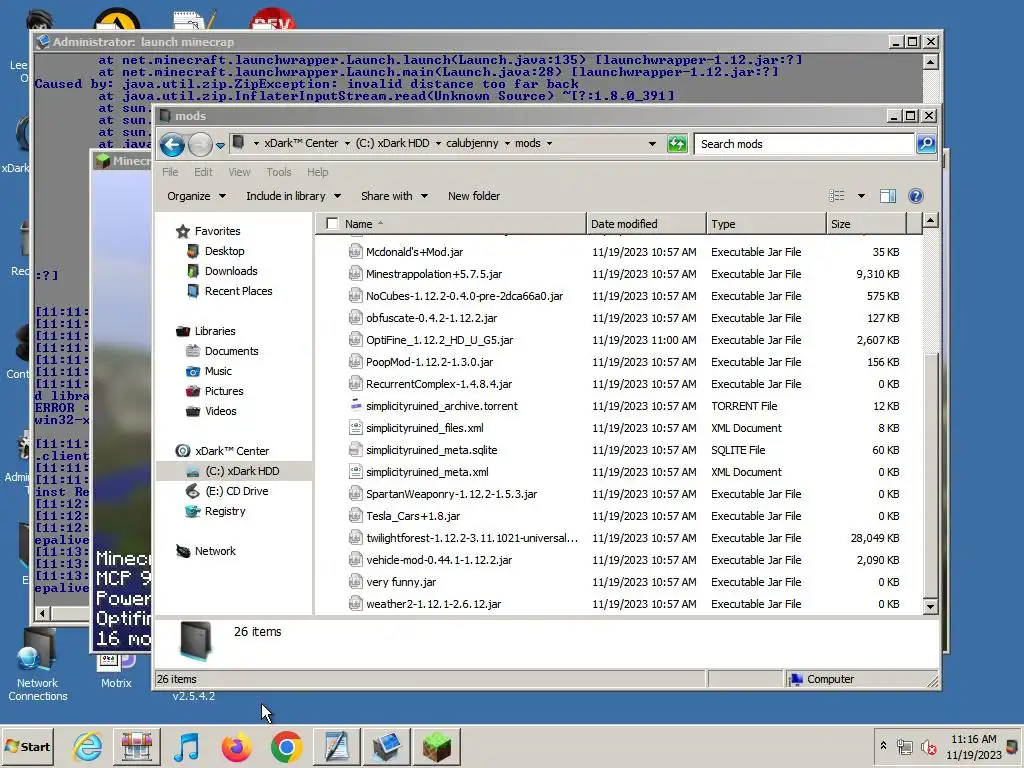1024x768 pixels.
Task: Click file list scroll up arrow
Action: [930, 221]
